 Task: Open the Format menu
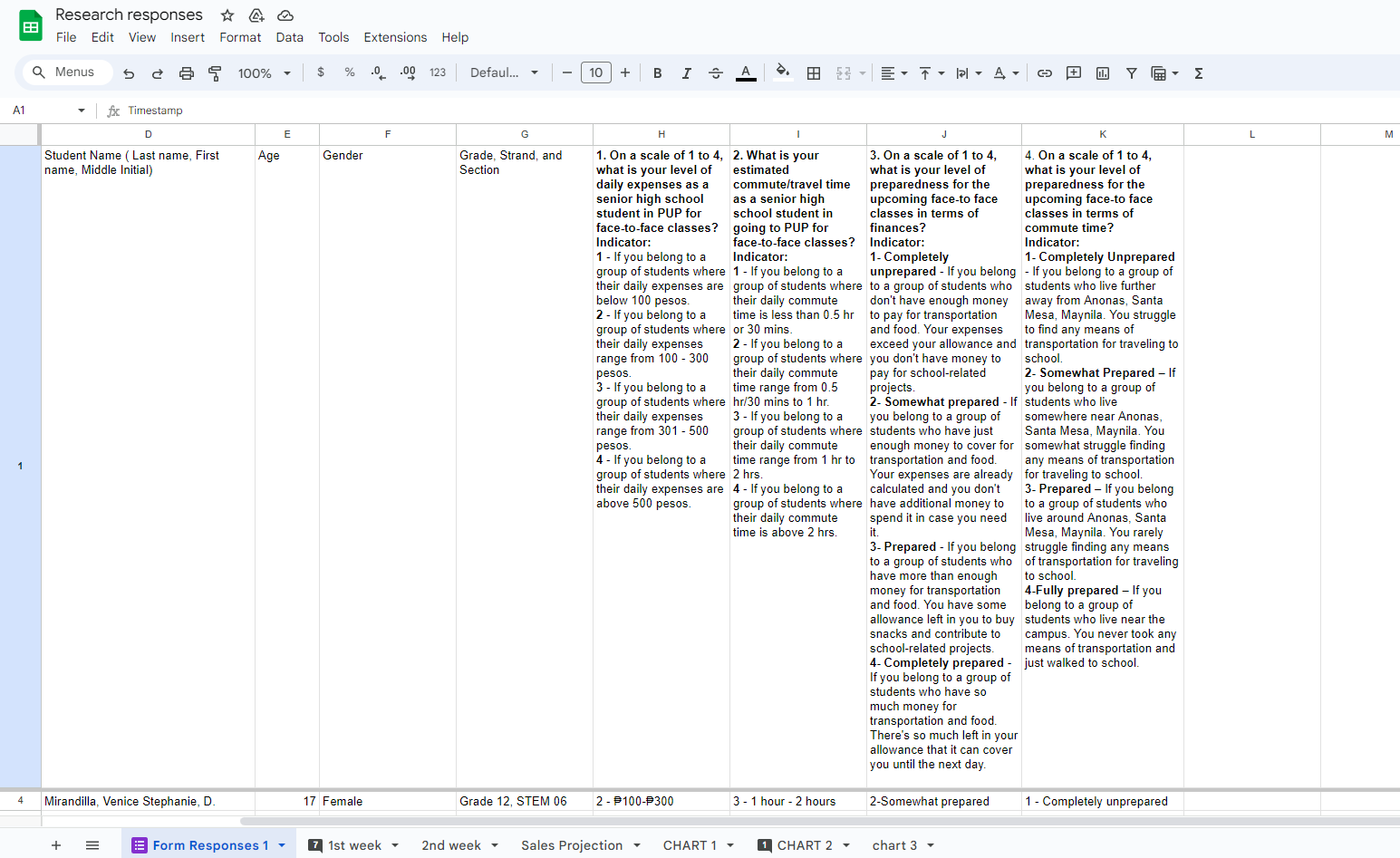(240, 37)
